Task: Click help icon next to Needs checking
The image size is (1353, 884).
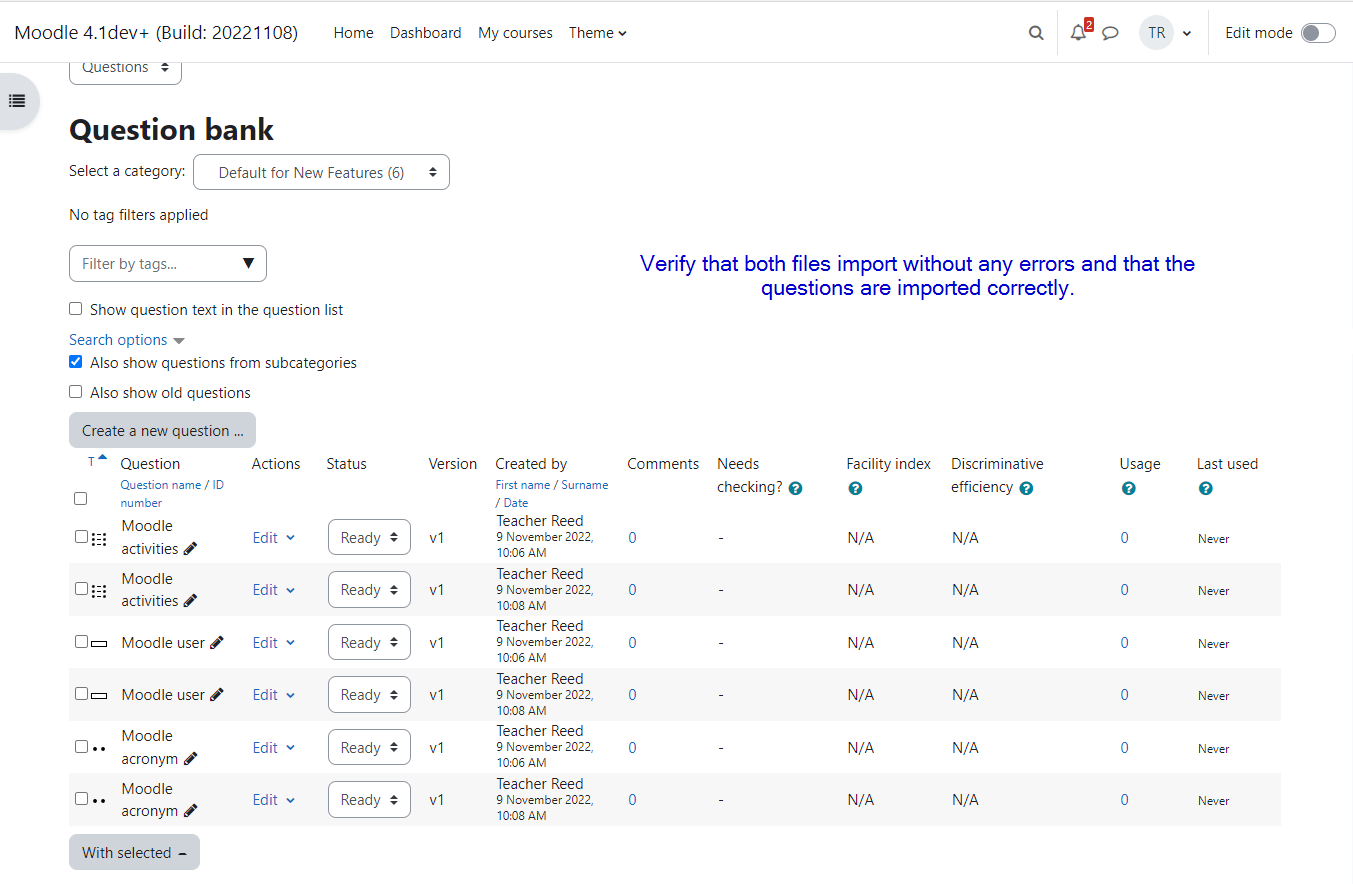Action: pos(796,488)
